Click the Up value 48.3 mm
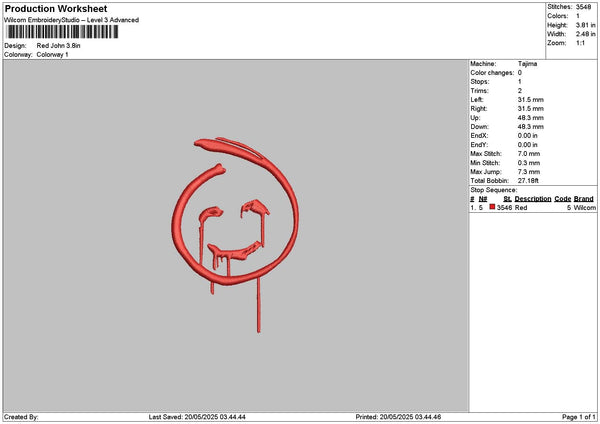This screenshot has height=424, width=600. click(531, 118)
